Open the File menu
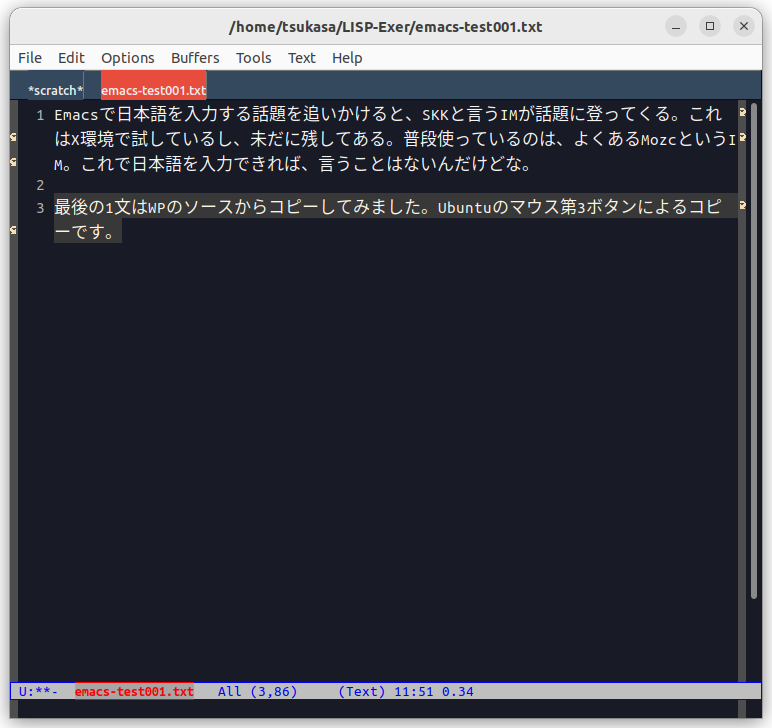 [x=30, y=58]
